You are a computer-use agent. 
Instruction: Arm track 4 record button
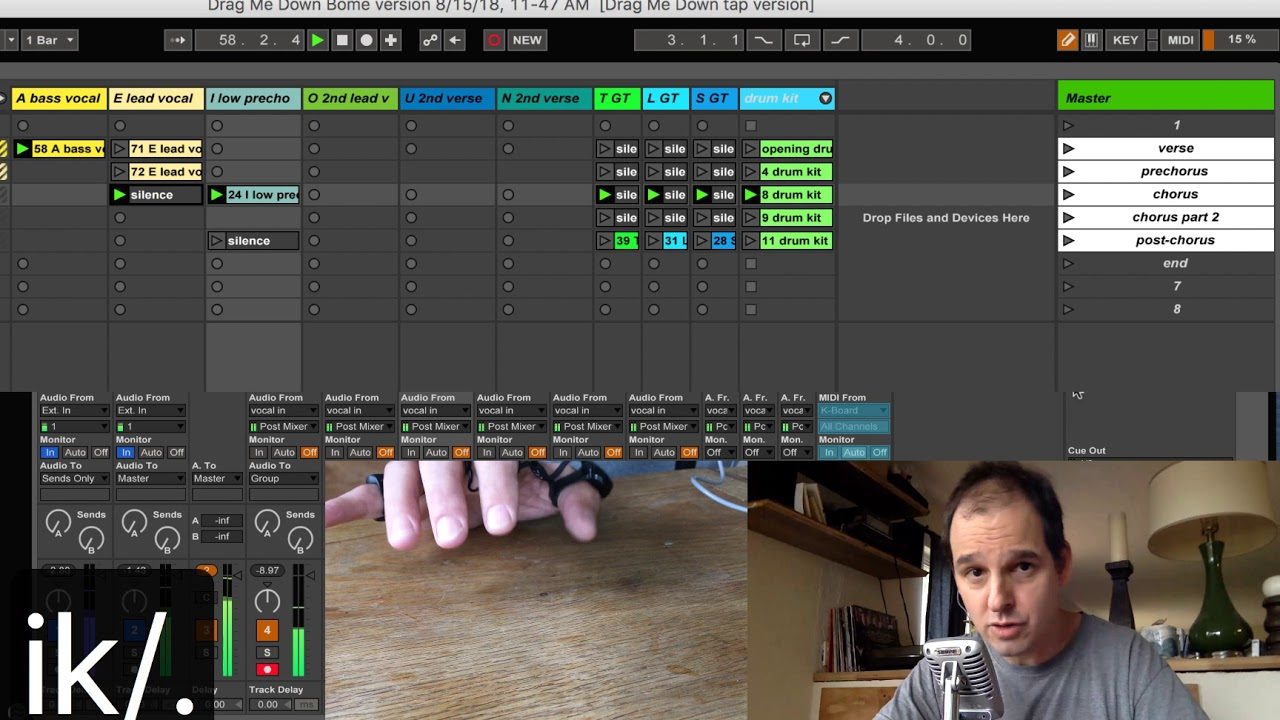267,670
